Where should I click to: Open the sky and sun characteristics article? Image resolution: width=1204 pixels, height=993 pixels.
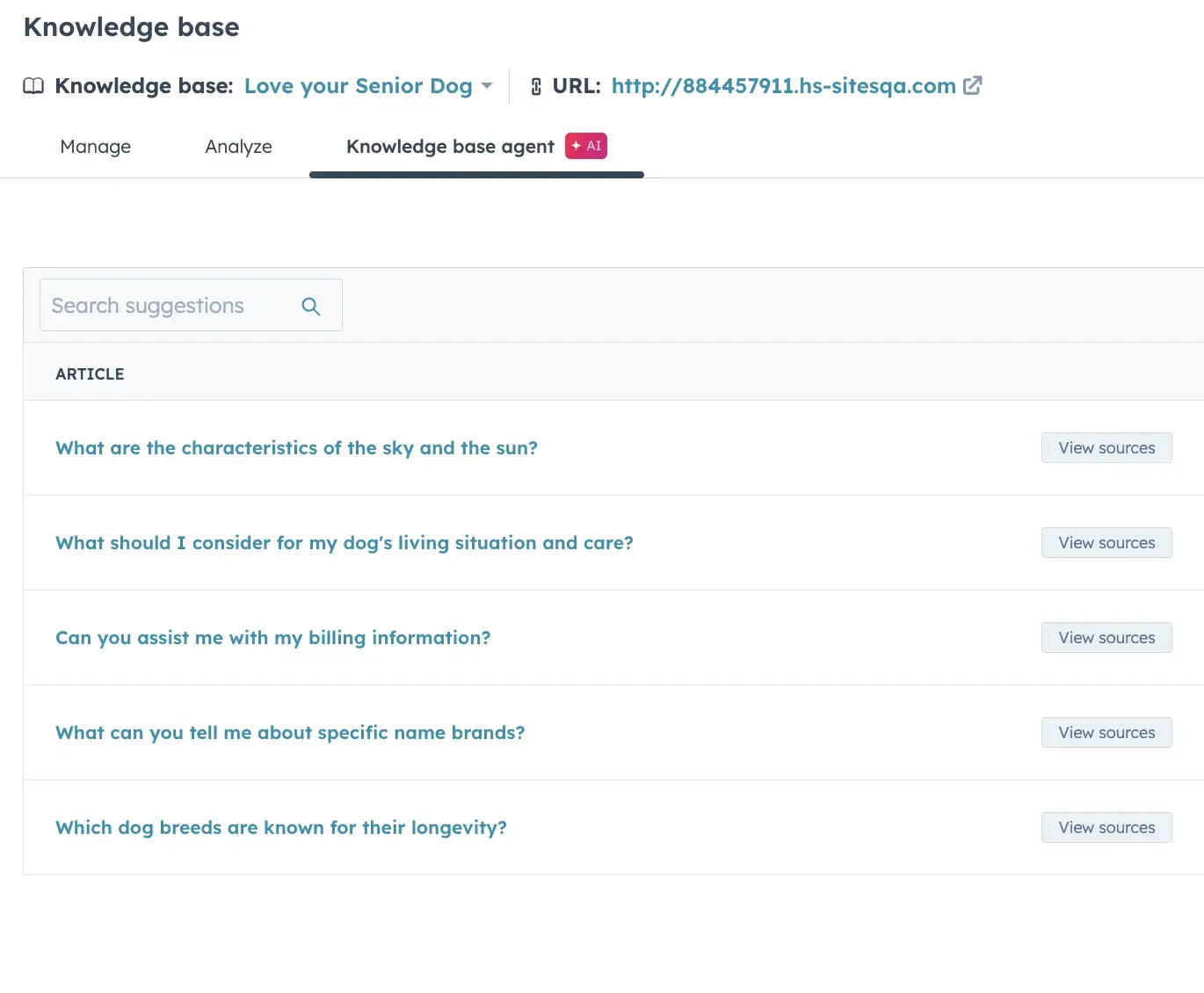click(296, 448)
